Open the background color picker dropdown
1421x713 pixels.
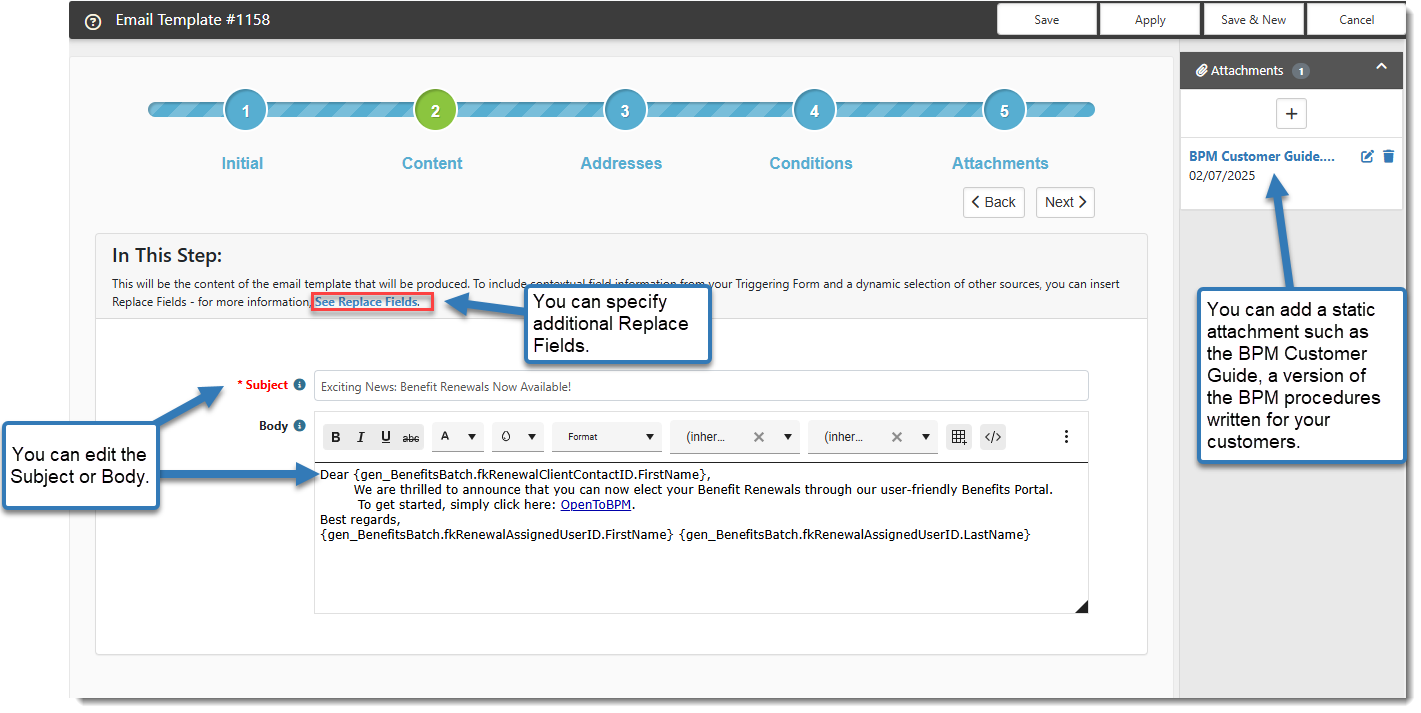click(x=517, y=437)
